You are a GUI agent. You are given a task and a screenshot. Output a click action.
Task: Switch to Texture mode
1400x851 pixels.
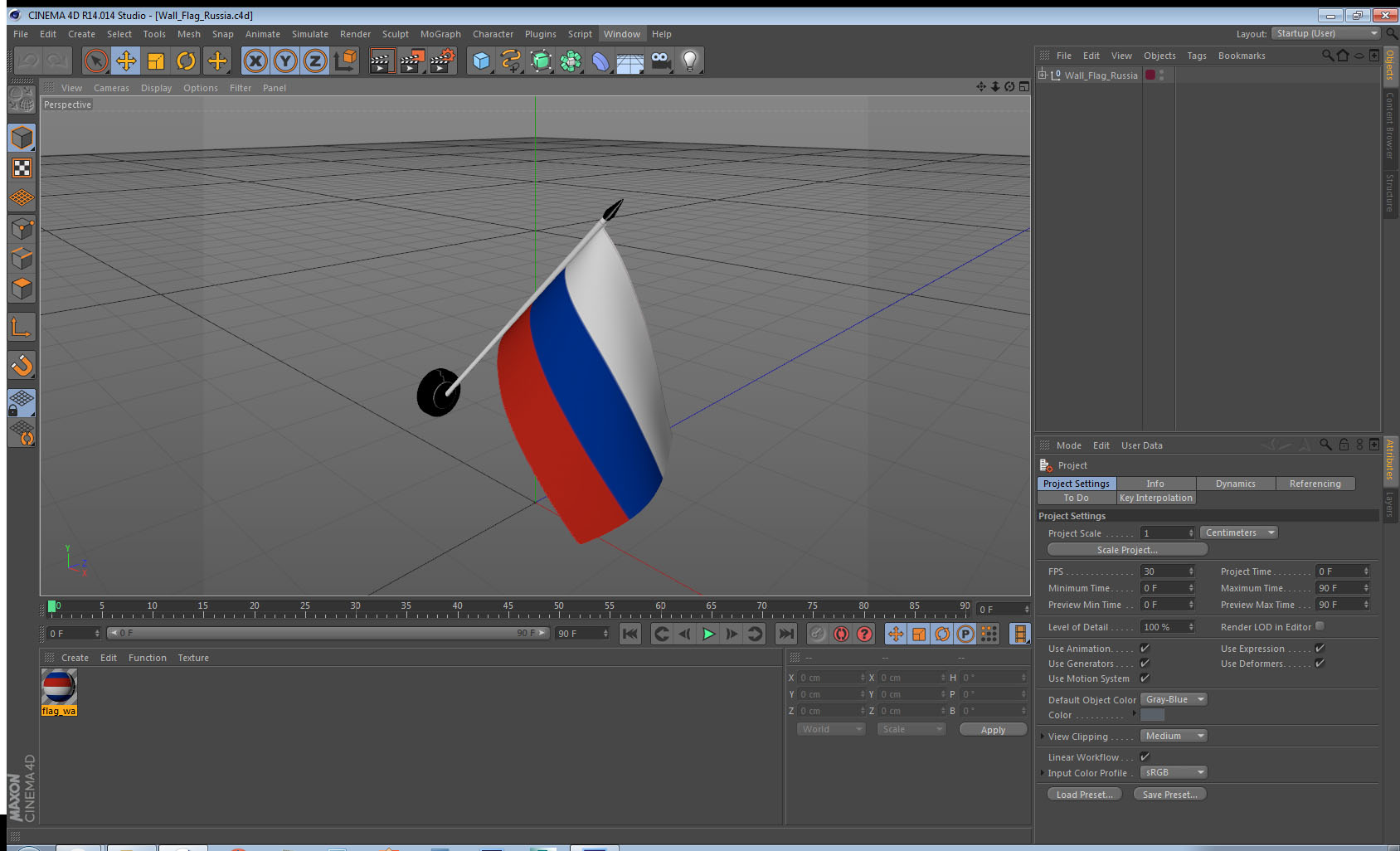(x=22, y=168)
